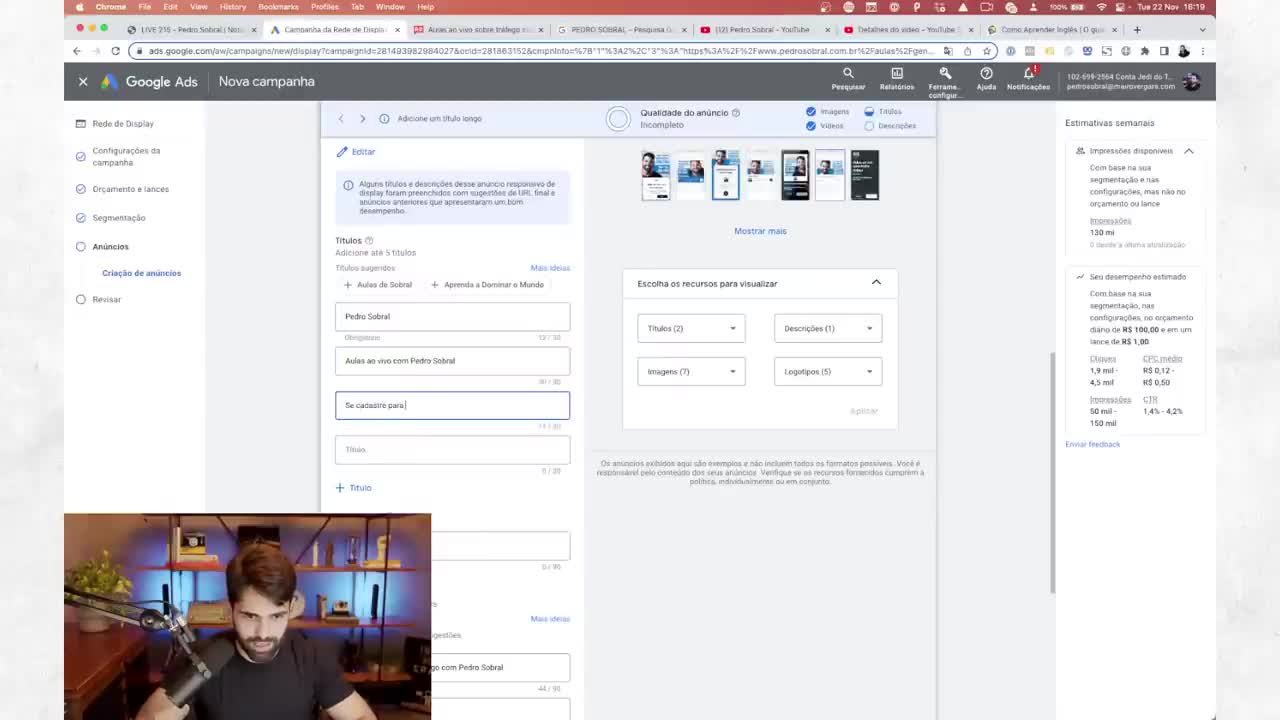Toggle the Descrições quality indicator
The width and height of the screenshot is (1280, 720).
click(x=869, y=126)
